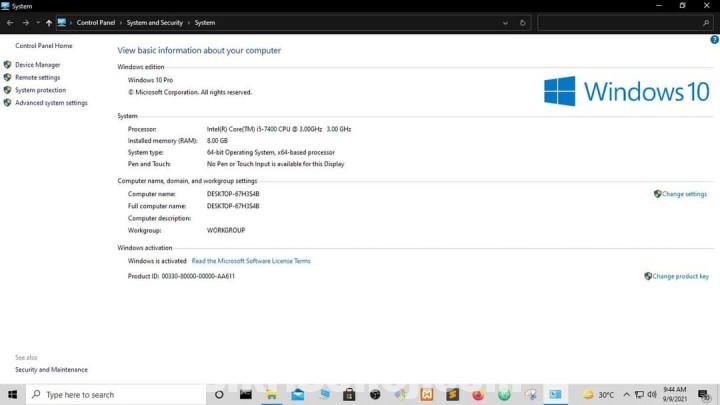Image resolution: width=720 pixels, height=405 pixels.
Task: Open Advanced system settings
Action: [x=51, y=103]
